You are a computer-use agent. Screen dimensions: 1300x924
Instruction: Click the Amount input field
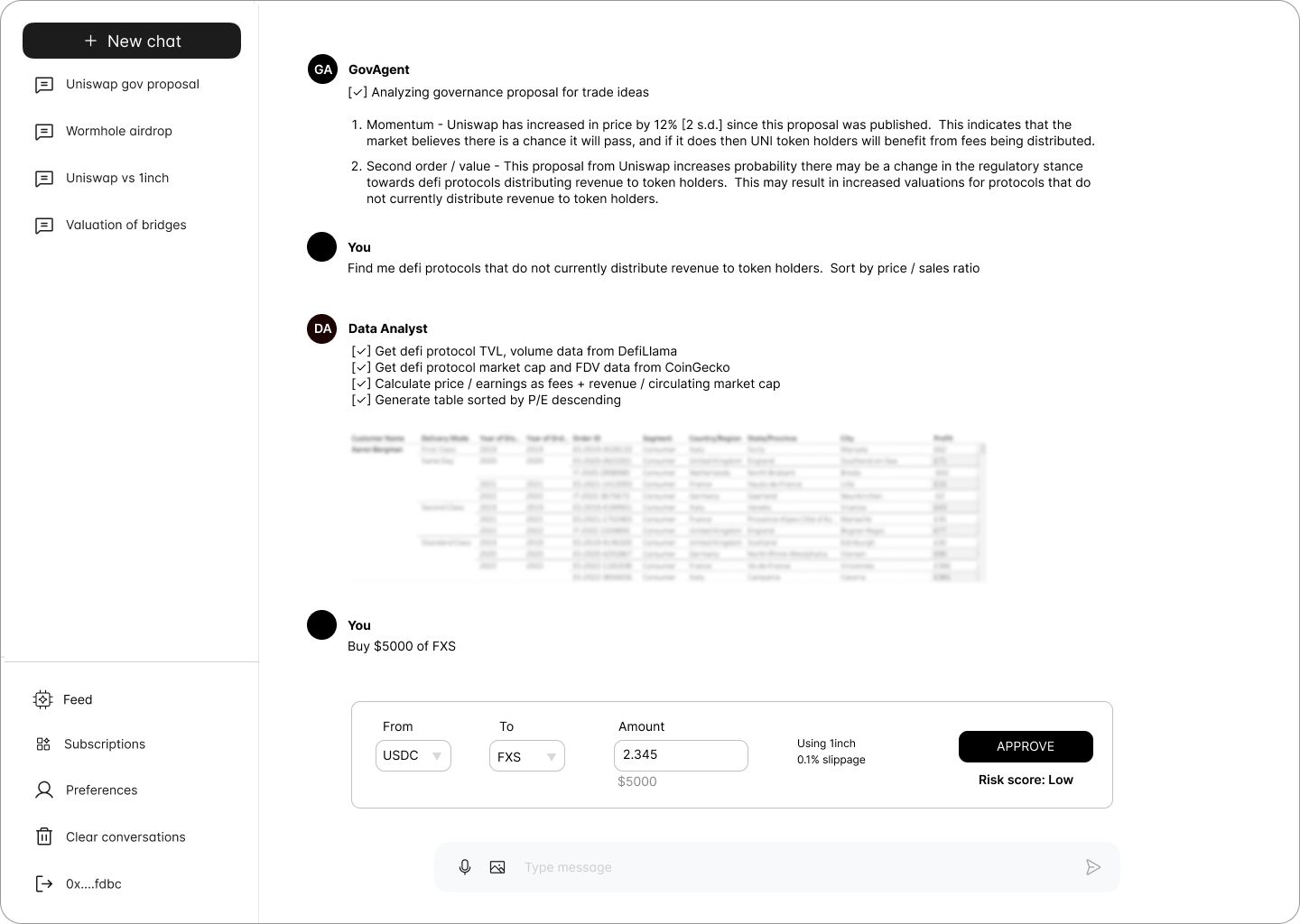(681, 755)
